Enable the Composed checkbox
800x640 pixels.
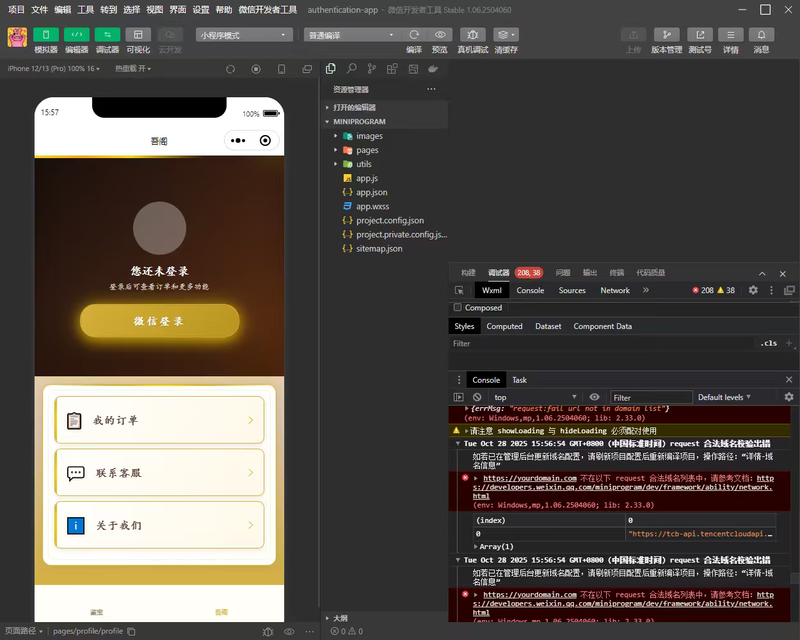[x=458, y=308]
